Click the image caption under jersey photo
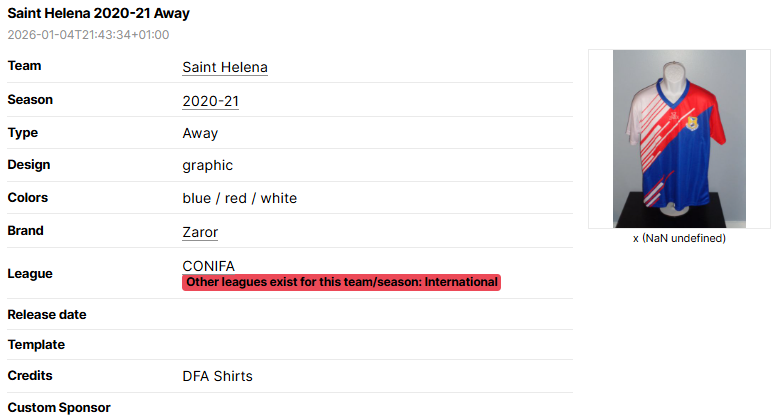The image size is (777, 419). click(x=678, y=239)
